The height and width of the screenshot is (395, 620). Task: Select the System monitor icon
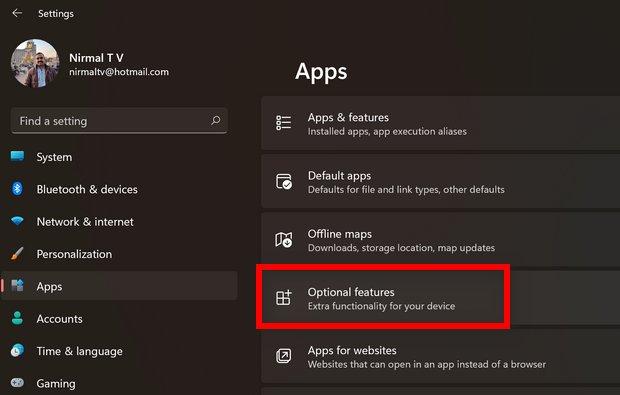pyautogui.click(x=17, y=156)
